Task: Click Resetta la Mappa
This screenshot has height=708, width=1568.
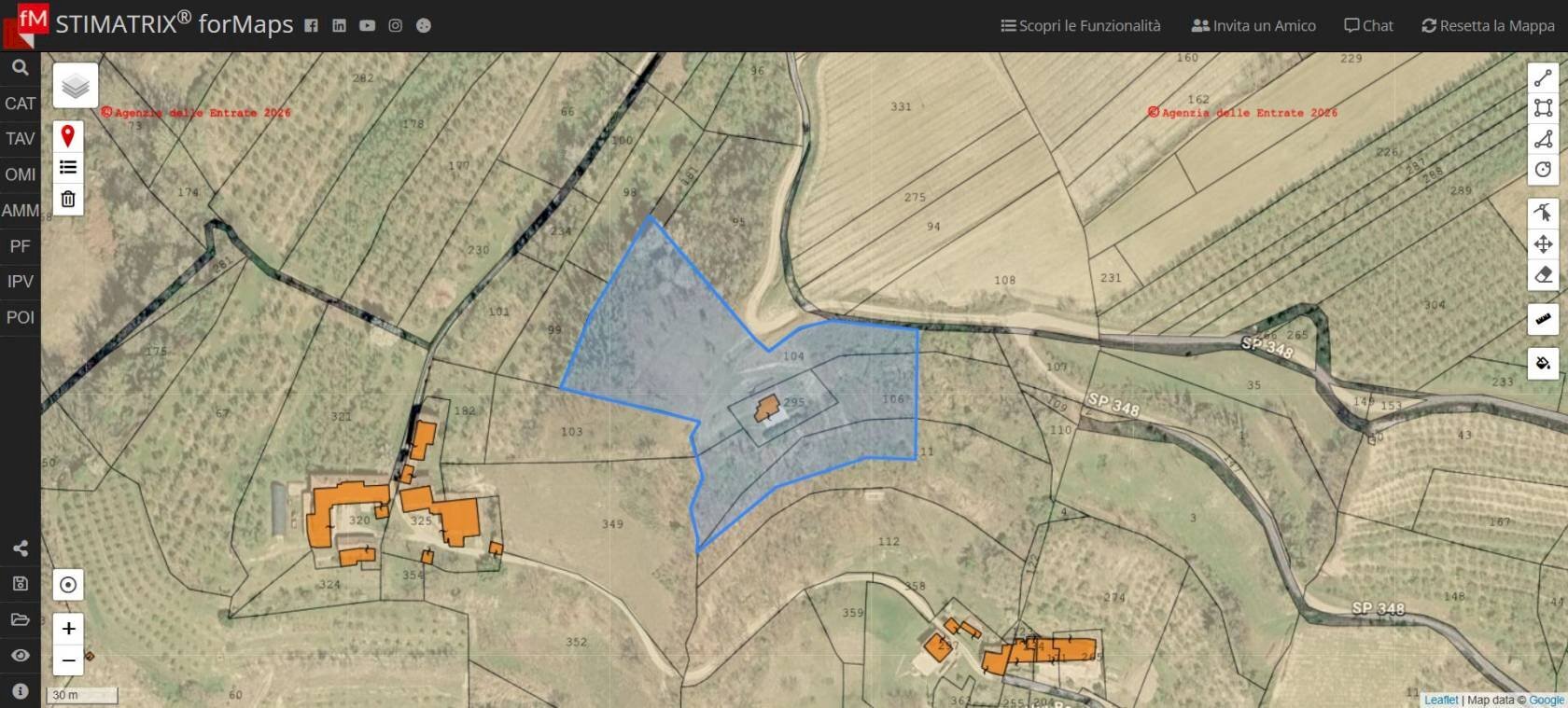Action: [x=1488, y=26]
